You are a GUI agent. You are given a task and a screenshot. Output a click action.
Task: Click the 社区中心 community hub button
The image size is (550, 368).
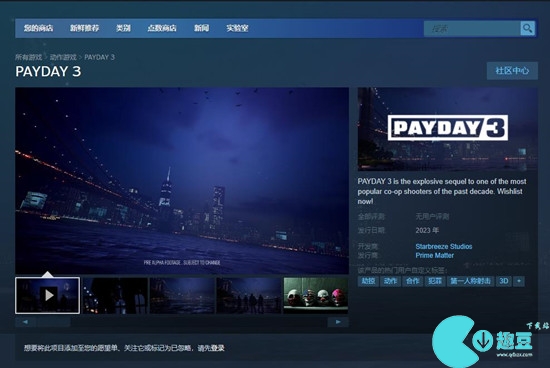[512, 71]
